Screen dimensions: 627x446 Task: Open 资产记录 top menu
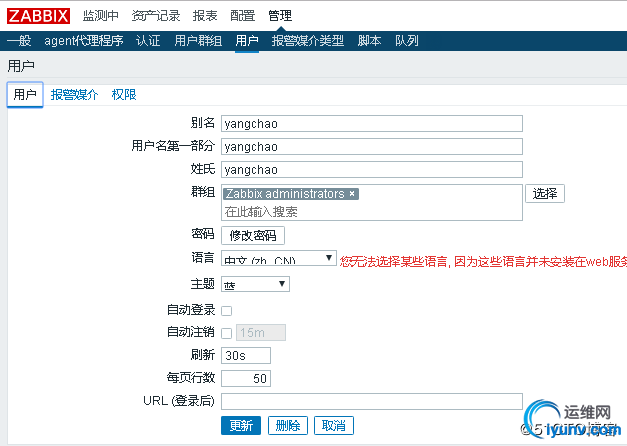click(156, 16)
